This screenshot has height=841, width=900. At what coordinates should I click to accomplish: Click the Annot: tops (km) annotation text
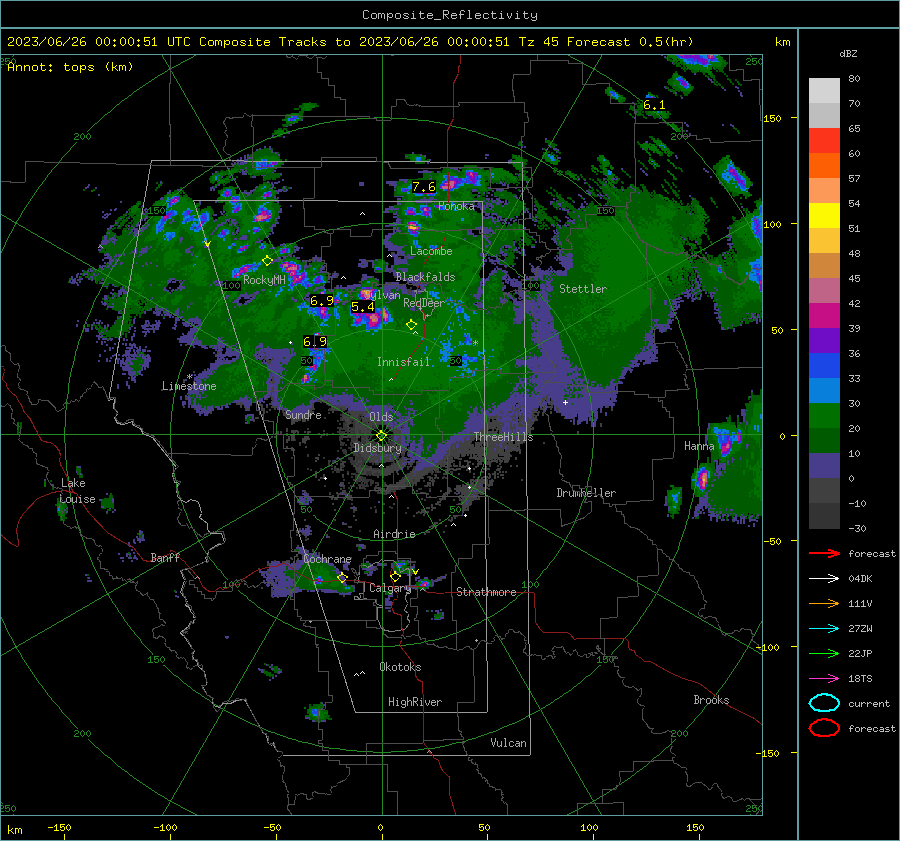coord(70,67)
